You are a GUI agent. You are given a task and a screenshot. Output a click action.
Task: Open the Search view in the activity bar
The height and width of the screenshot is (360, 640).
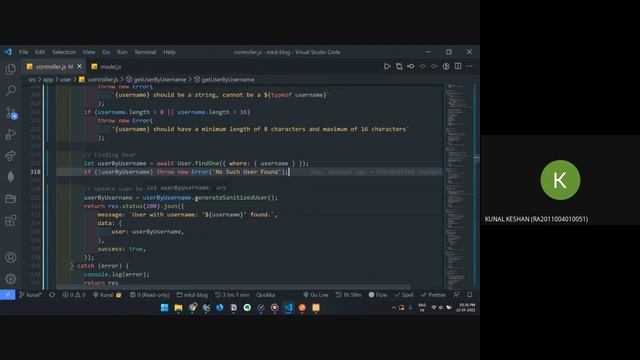[11, 90]
